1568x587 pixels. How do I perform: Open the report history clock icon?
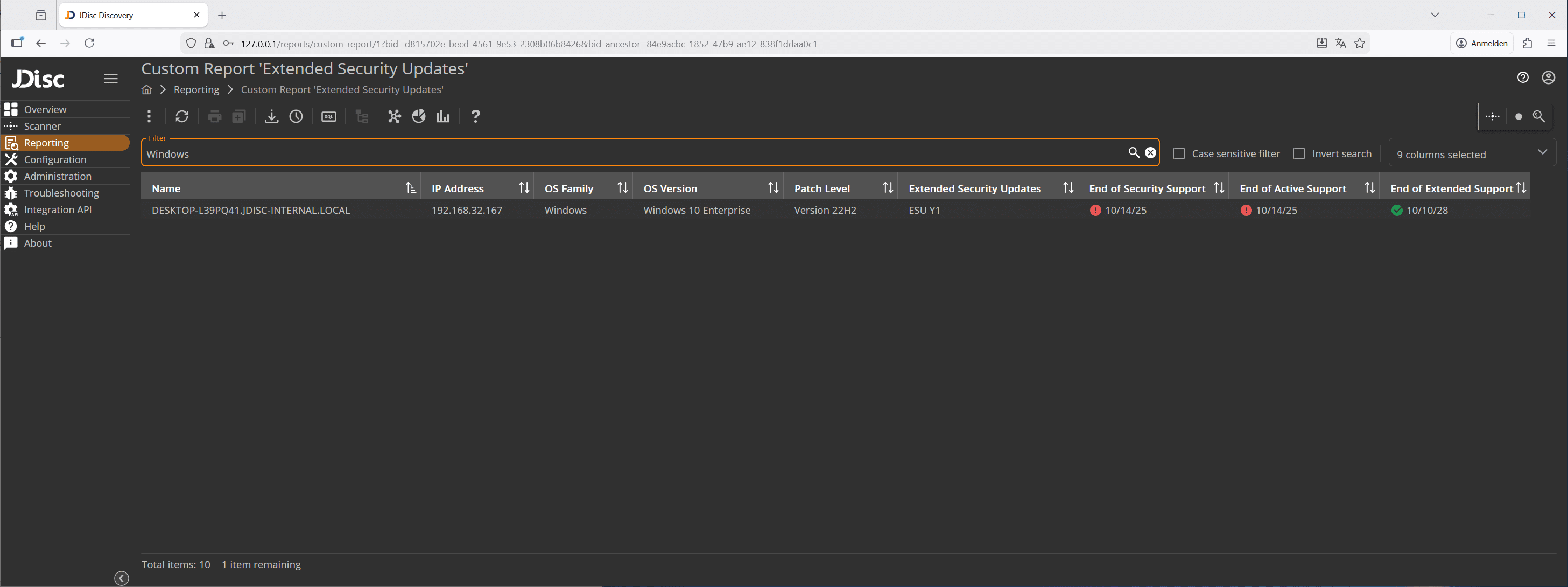[x=297, y=116]
